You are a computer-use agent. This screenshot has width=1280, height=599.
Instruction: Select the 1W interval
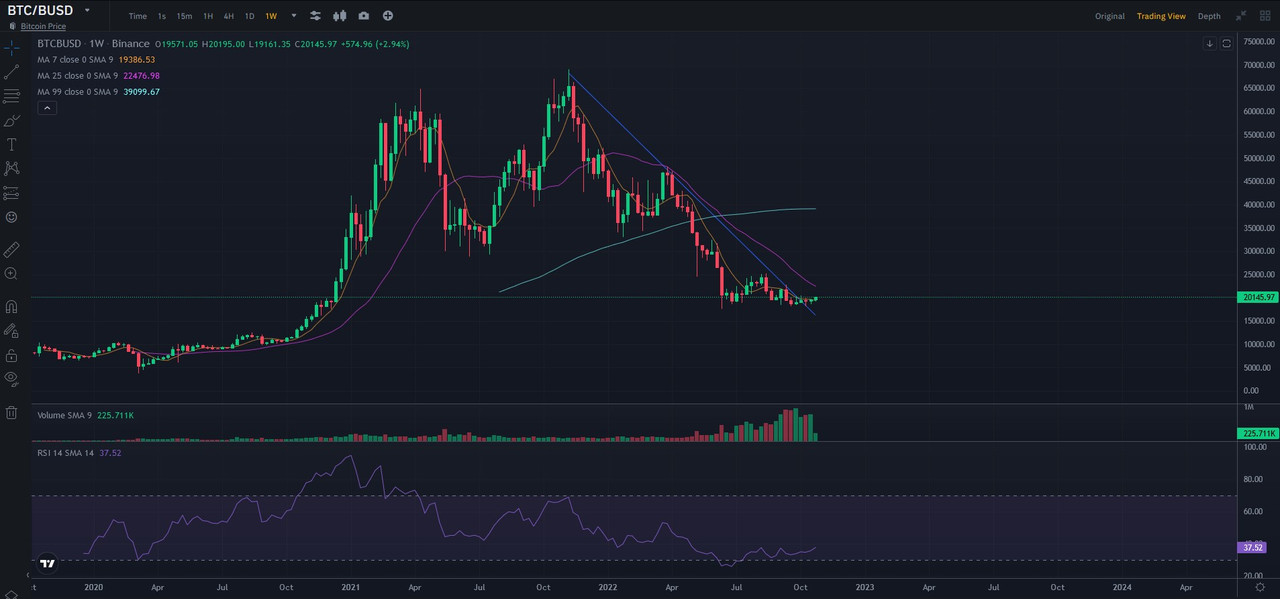coord(271,16)
